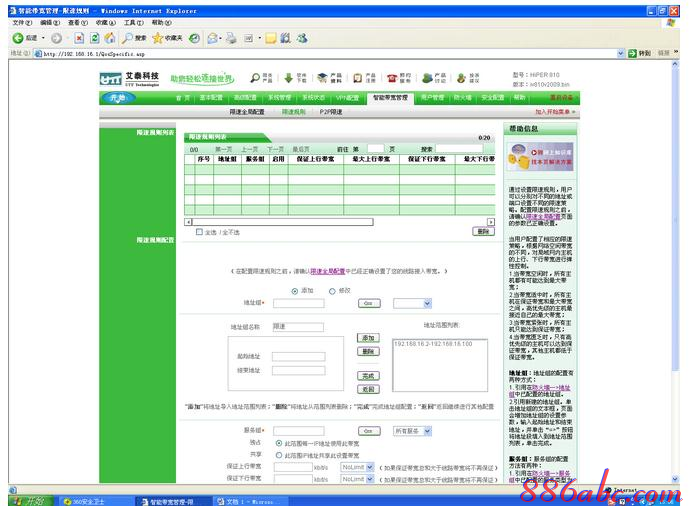This screenshot has width=691, height=506.
Task: Select the 添加 radio button
Action: (294, 291)
